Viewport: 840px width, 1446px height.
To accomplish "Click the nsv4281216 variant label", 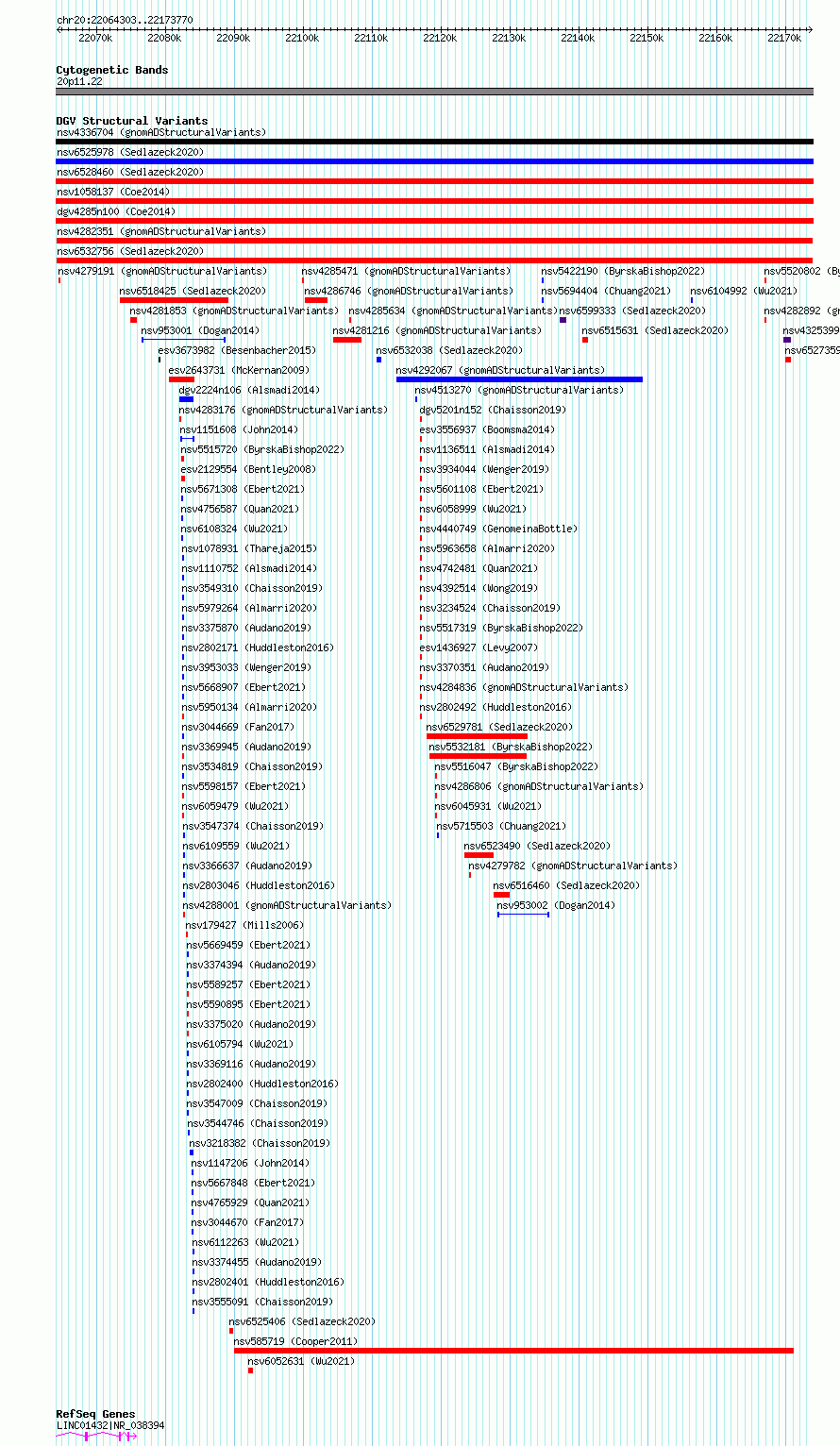I will point(438,330).
